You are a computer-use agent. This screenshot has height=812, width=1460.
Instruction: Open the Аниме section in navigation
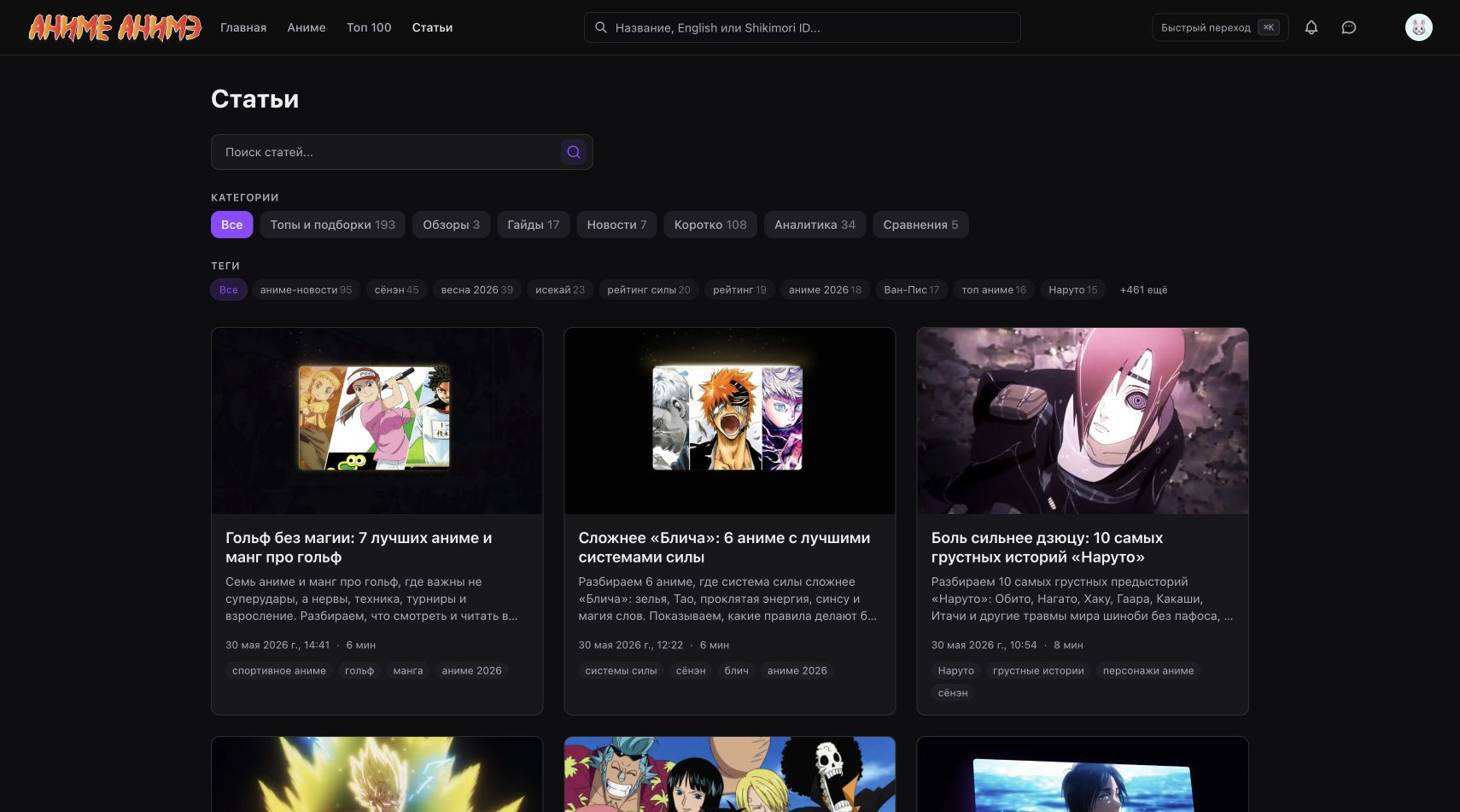(x=307, y=27)
